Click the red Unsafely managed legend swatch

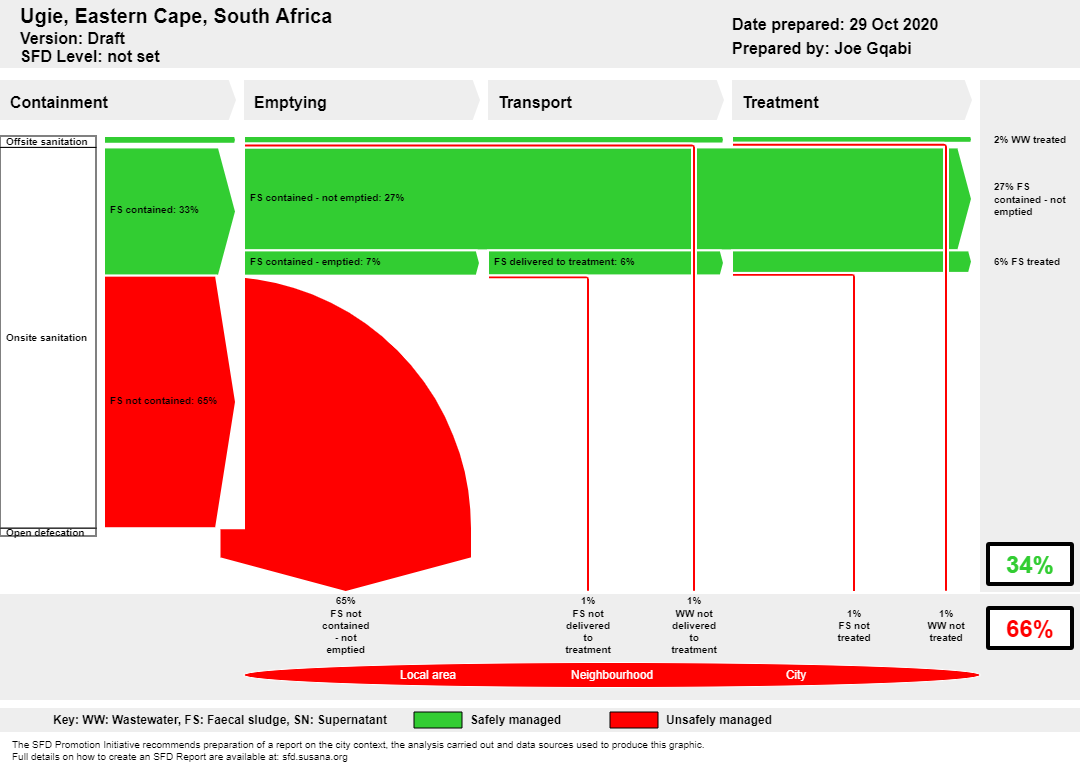(x=634, y=720)
